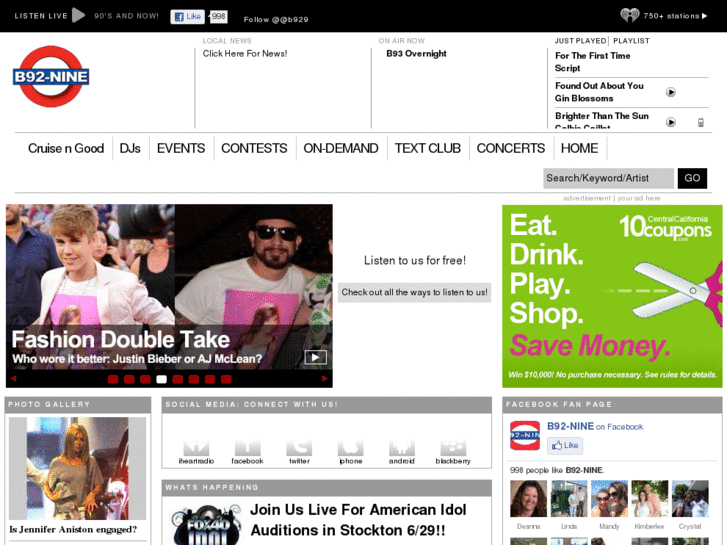Open Click Here For News link
This screenshot has height=545, width=727.
click(x=245, y=54)
